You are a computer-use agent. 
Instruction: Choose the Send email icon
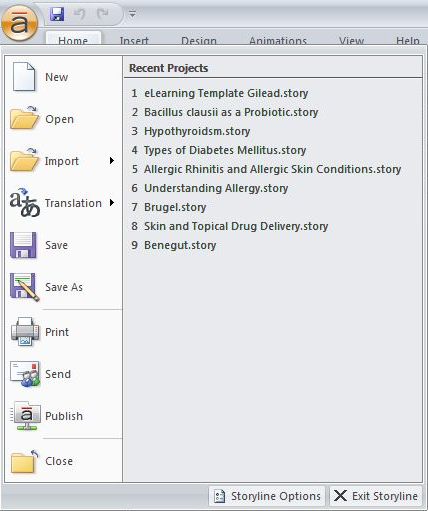tap(25, 374)
